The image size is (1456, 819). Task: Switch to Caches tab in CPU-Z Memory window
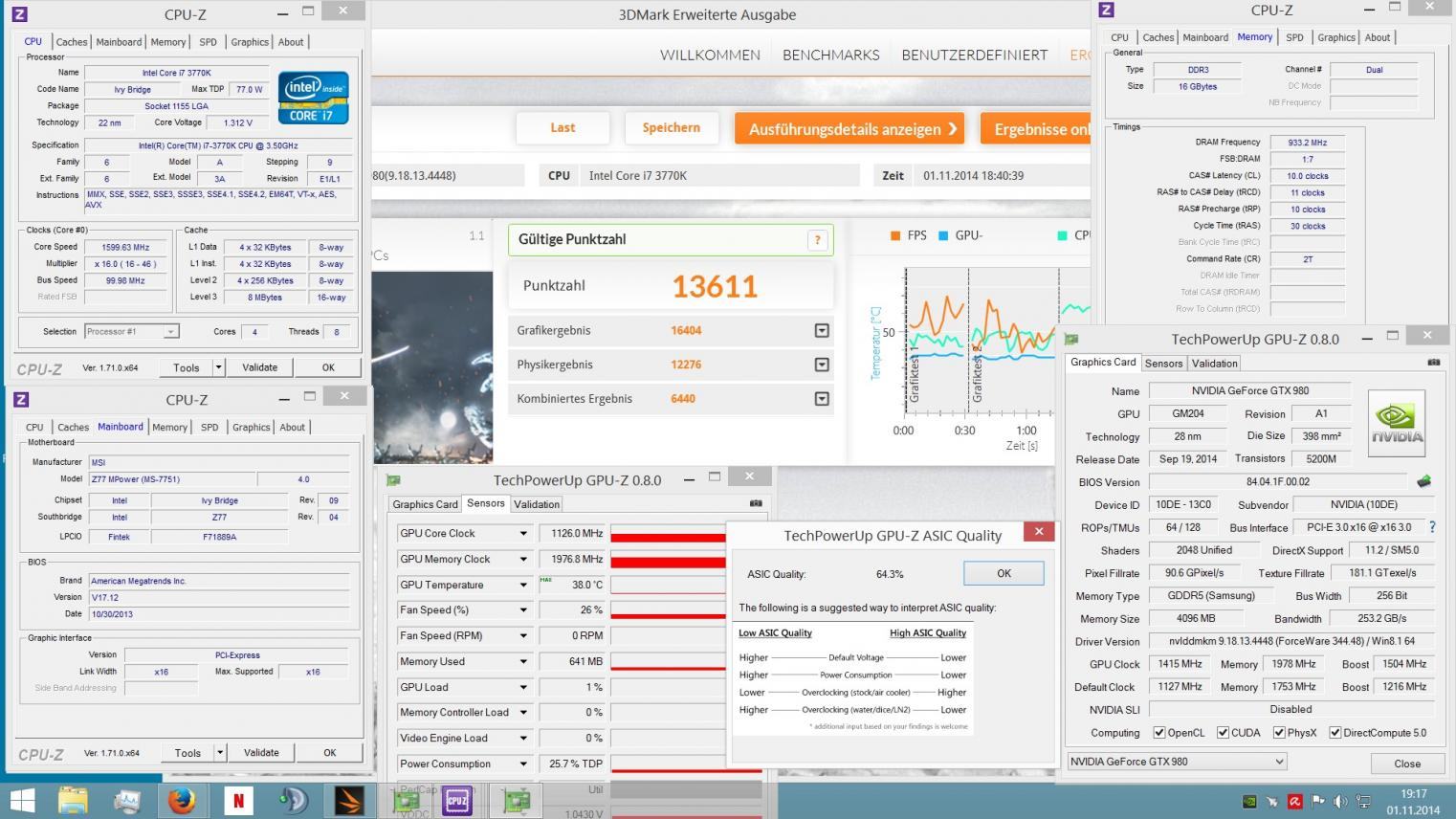[x=1158, y=37]
